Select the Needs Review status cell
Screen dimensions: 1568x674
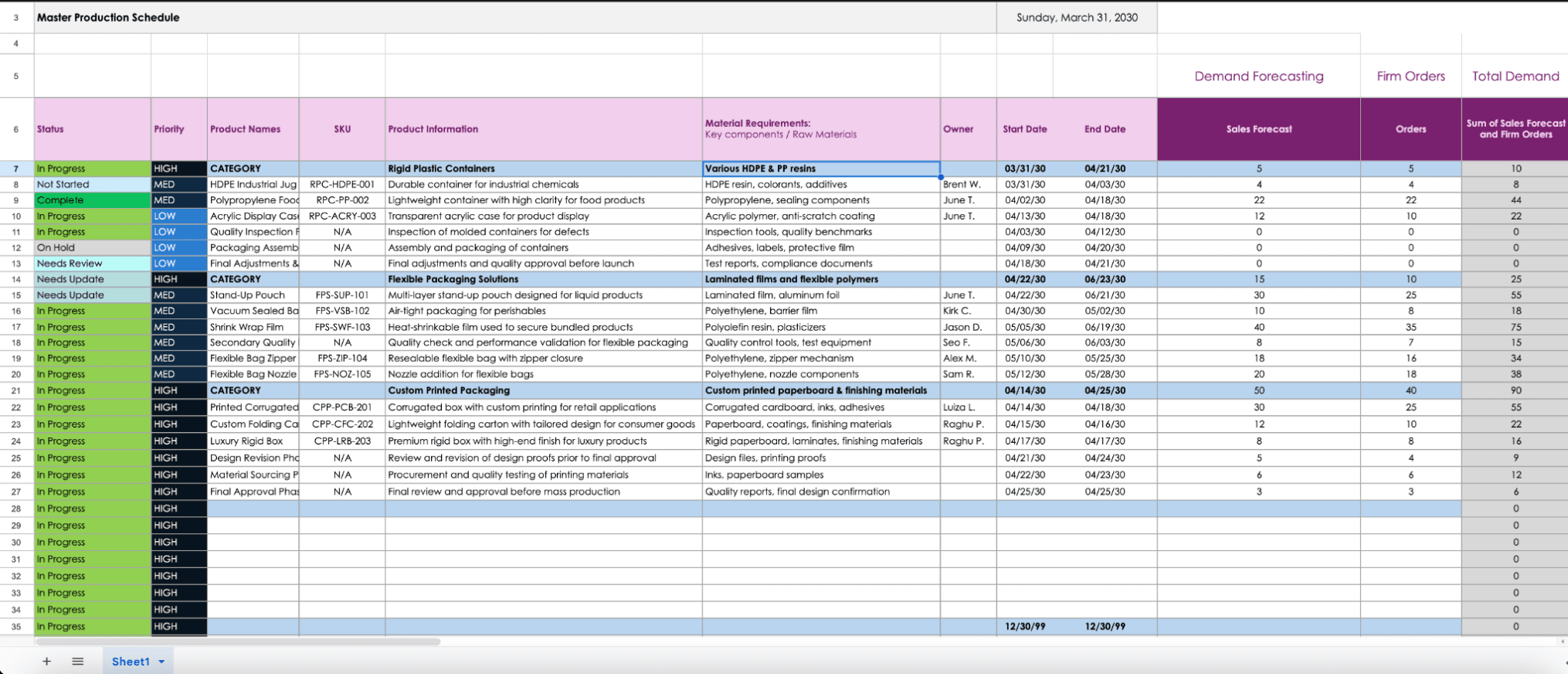(x=93, y=264)
